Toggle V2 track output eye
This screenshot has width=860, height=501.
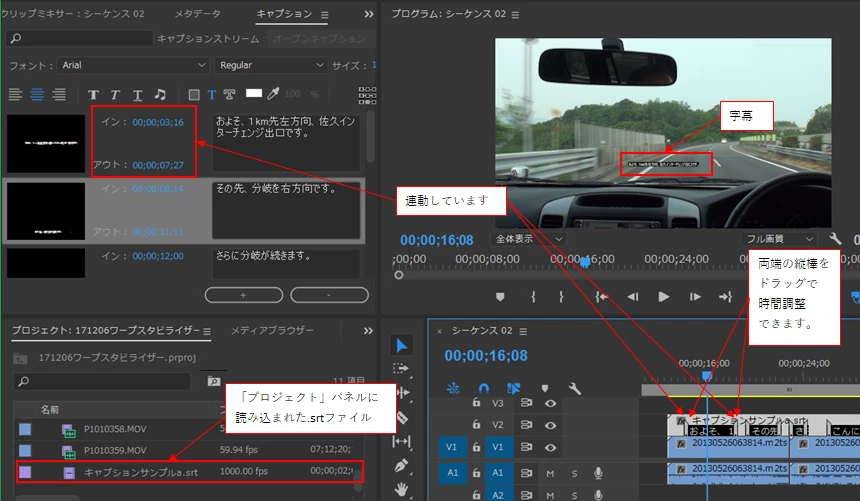pos(550,425)
